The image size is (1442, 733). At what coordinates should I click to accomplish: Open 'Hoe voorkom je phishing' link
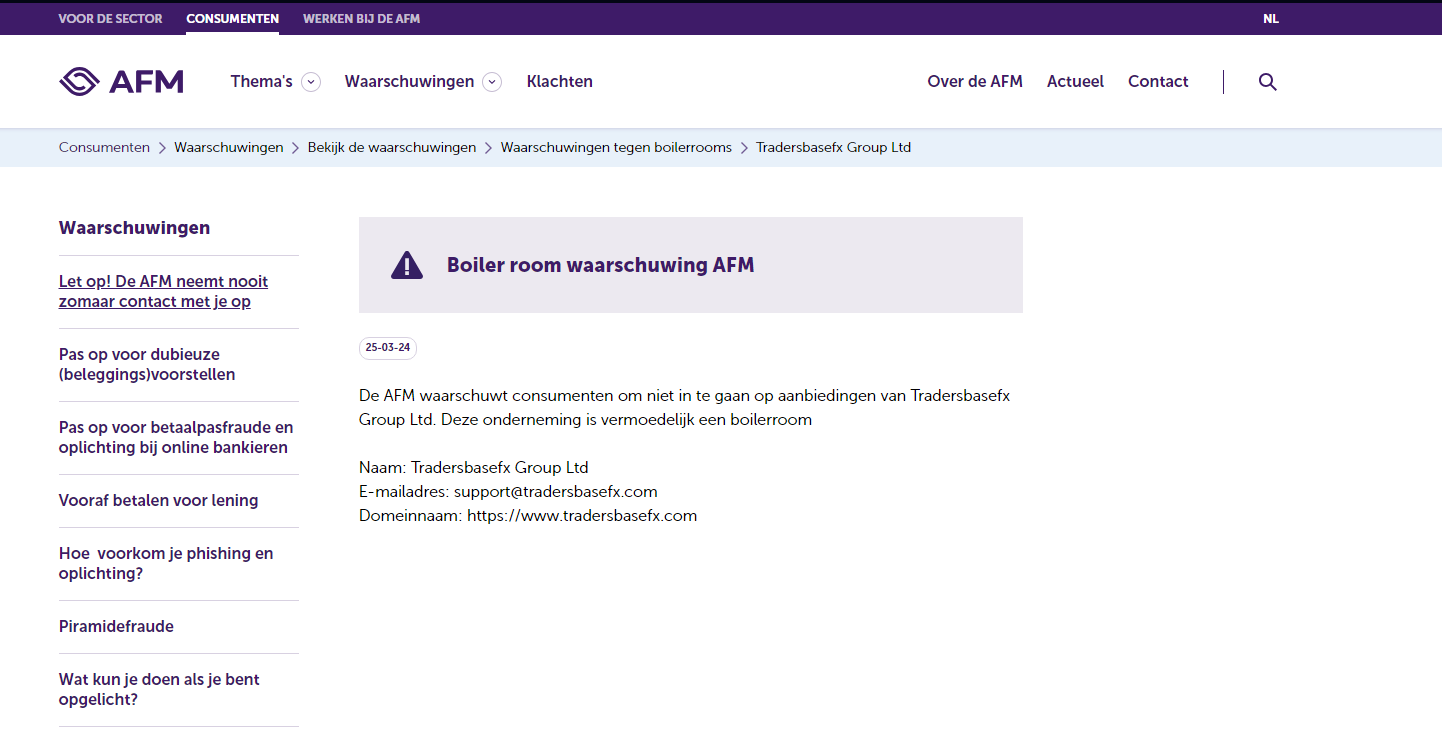(166, 563)
